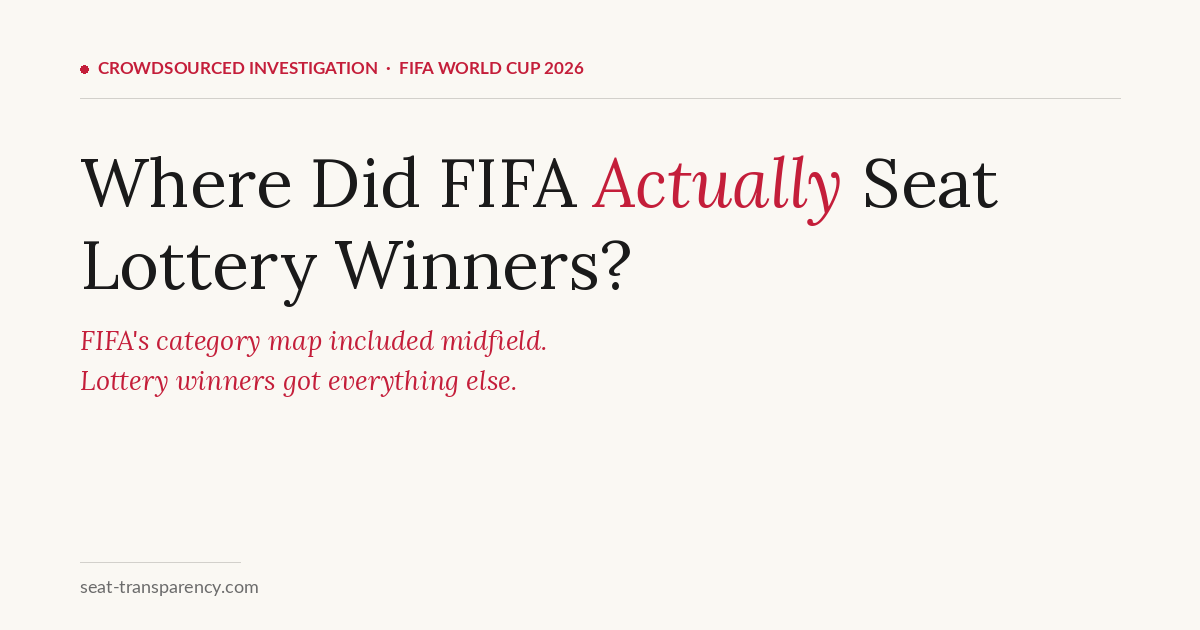Click the small dot separator between header tags
The height and width of the screenshot is (630, 1200).
coord(388,69)
